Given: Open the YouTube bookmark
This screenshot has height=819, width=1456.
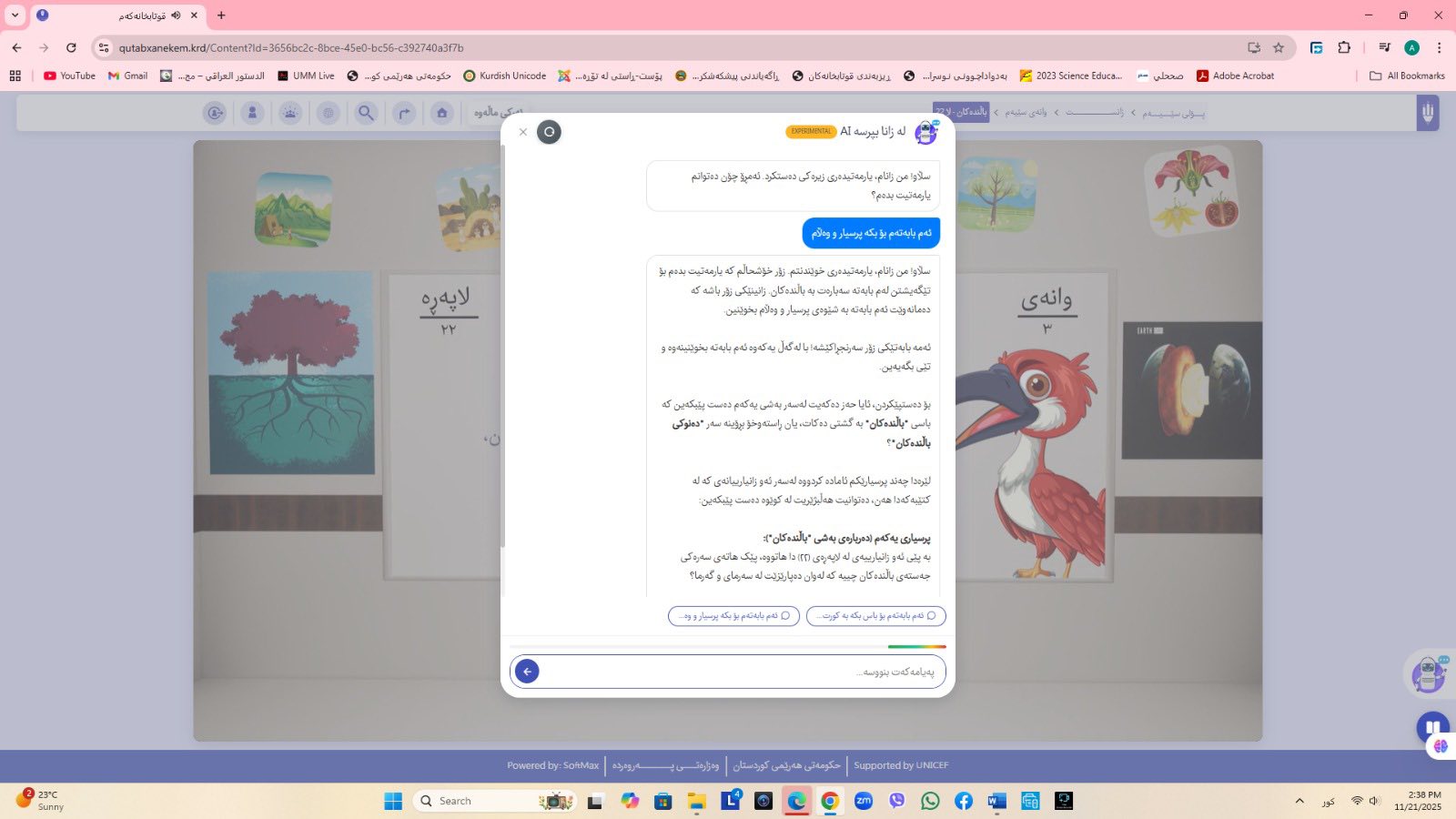Looking at the screenshot, I should tap(69, 76).
